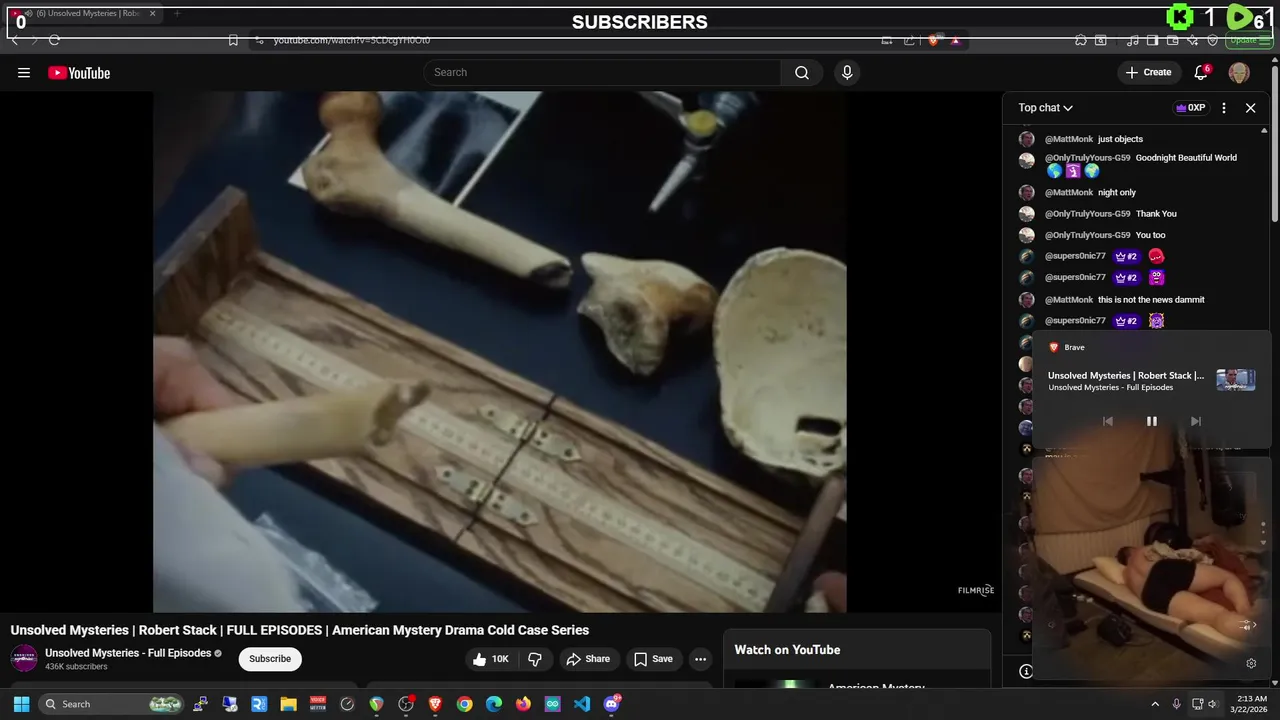Pause playback in Brave media popup
The width and height of the screenshot is (1280, 720).
point(1151,421)
